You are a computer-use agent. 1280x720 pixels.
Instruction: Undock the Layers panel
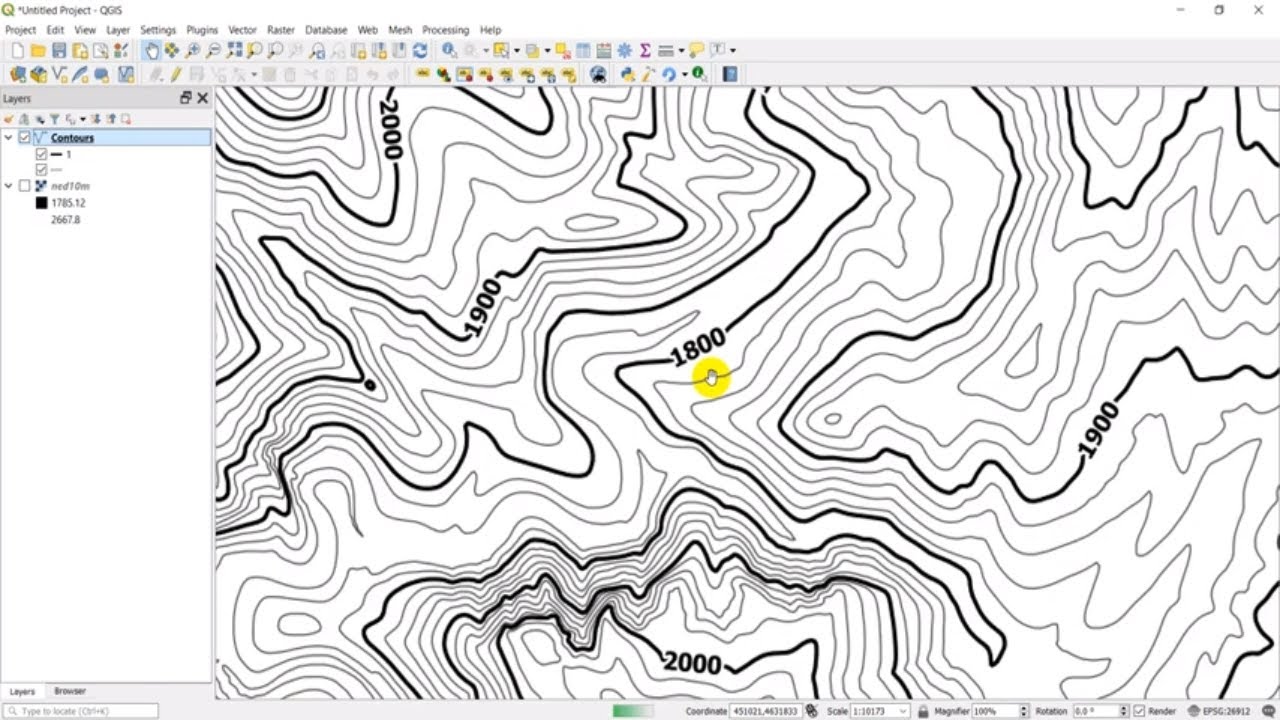pos(185,98)
